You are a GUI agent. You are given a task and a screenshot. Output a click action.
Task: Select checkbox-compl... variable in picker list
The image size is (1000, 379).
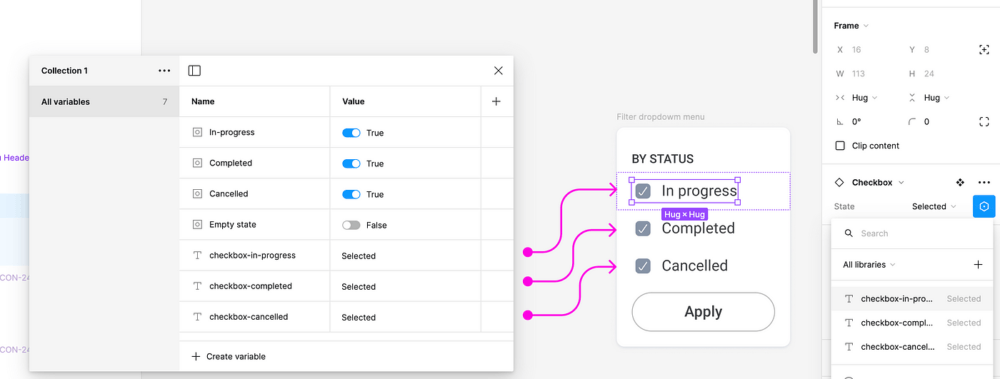point(912,323)
